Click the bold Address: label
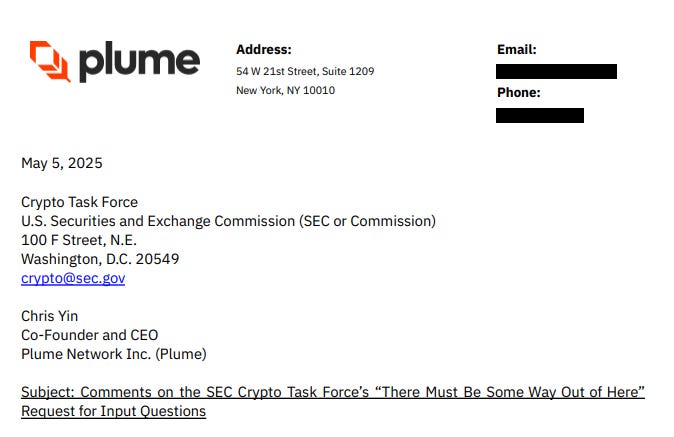 coord(264,49)
